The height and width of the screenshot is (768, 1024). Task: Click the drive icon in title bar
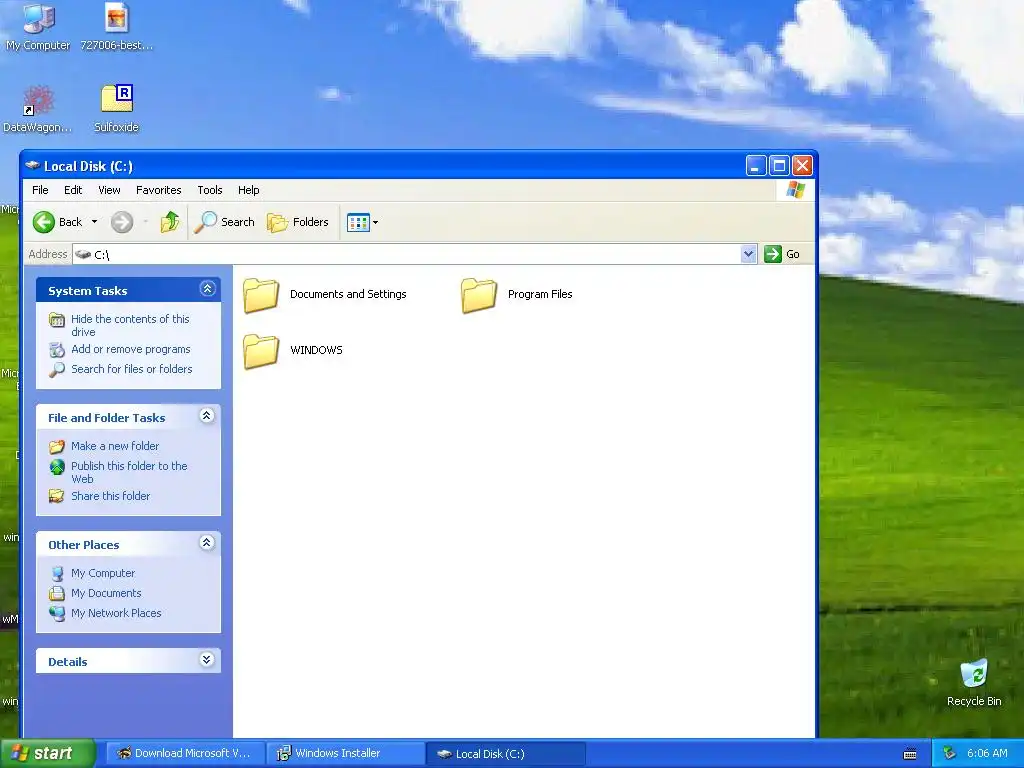pyautogui.click(x=32, y=166)
